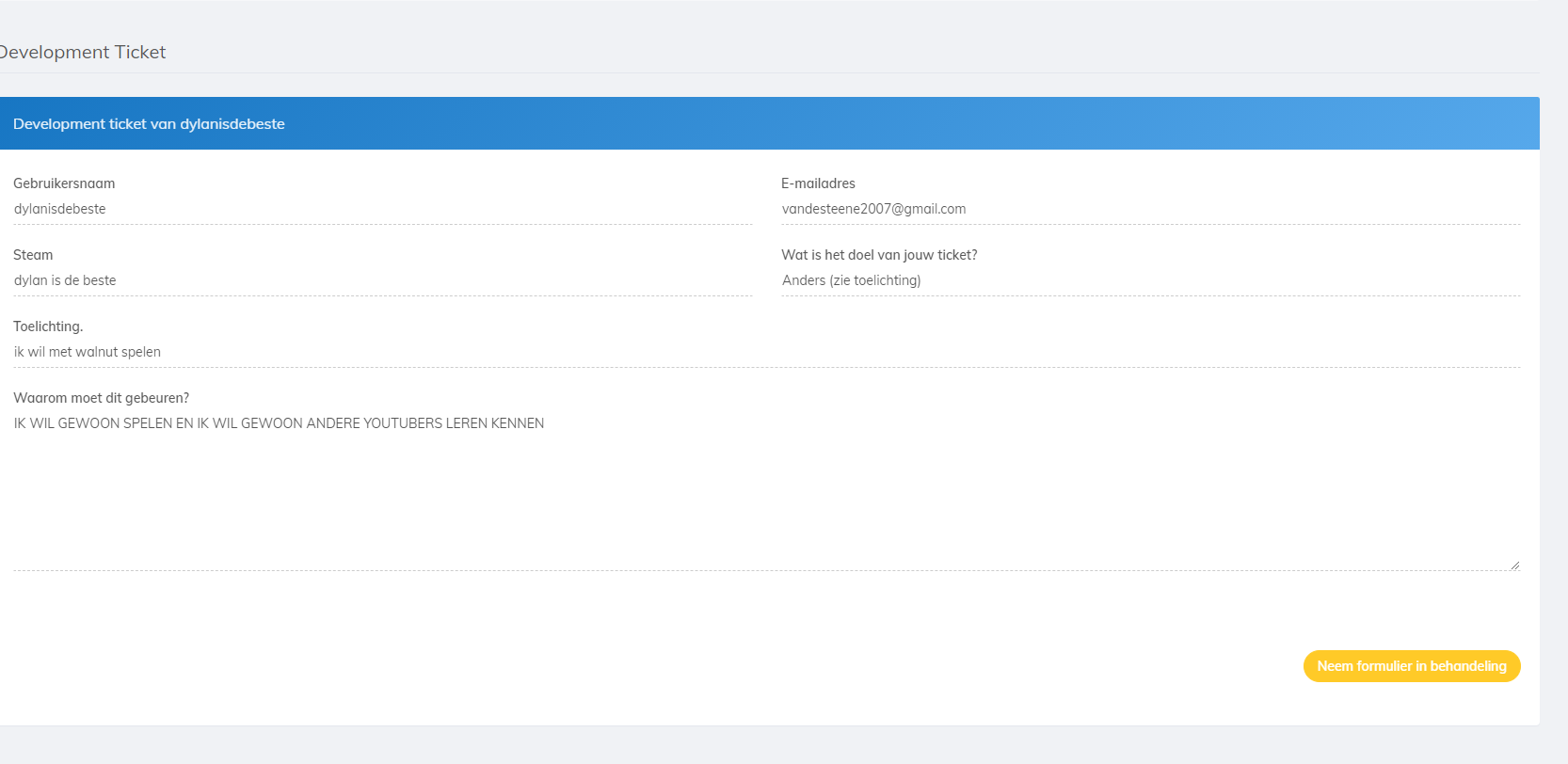This screenshot has height=764, width=1568.
Task: Click the 'Steam' field label
Action: 33,255
